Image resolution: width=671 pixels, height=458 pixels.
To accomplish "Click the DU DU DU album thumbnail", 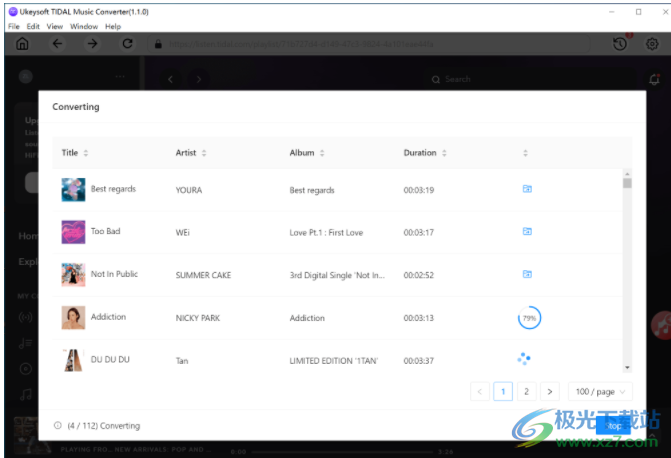I will (73, 360).
